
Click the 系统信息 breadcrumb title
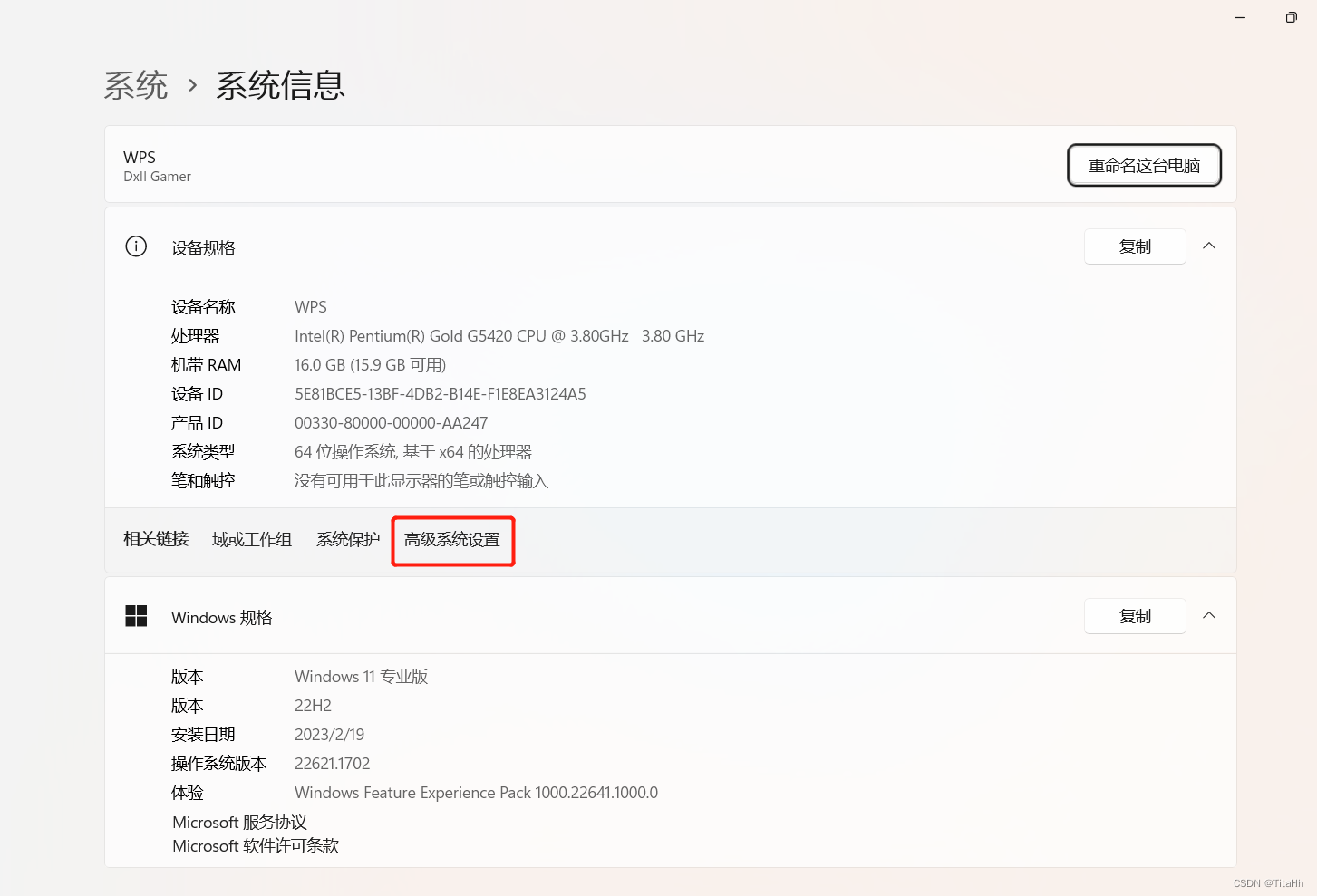tap(280, 85)
